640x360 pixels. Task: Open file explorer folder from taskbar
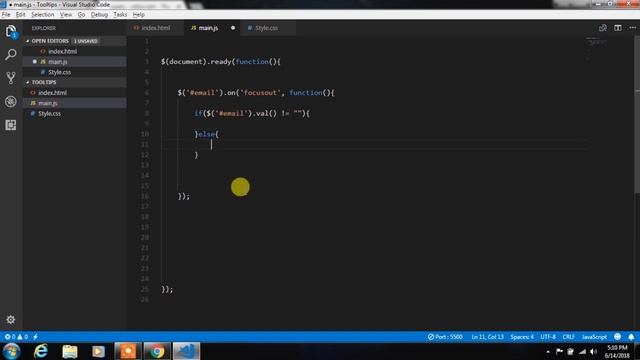click(x=70, y=351)
